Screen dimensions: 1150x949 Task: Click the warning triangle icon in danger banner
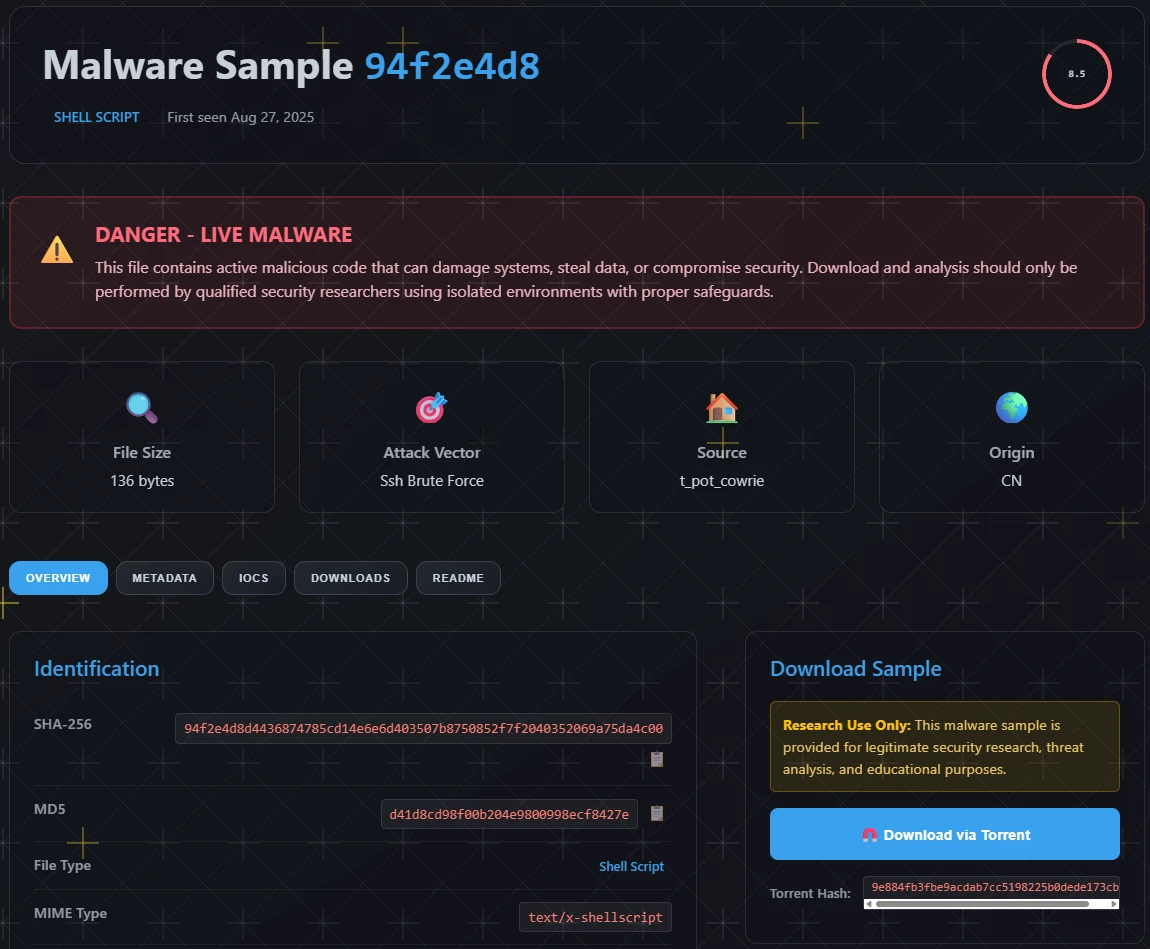pos(57,250)
